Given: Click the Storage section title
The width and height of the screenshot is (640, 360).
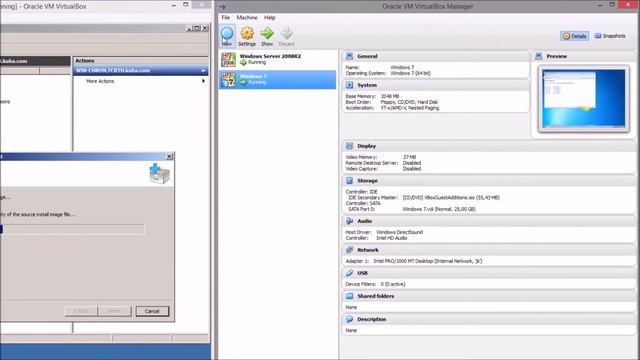Looking at the screenshot, I should 367,180.
